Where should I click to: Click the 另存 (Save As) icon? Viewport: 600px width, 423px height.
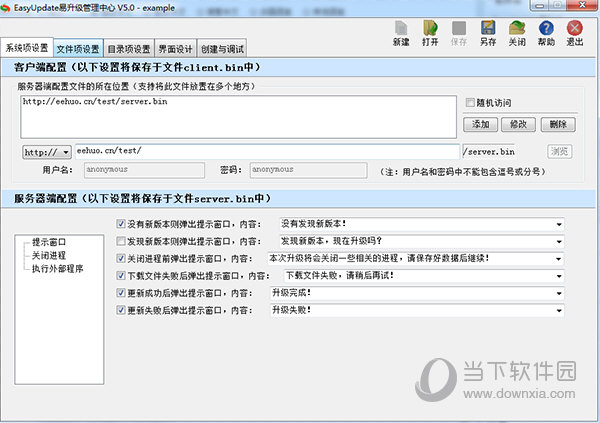tap(488, 33)
